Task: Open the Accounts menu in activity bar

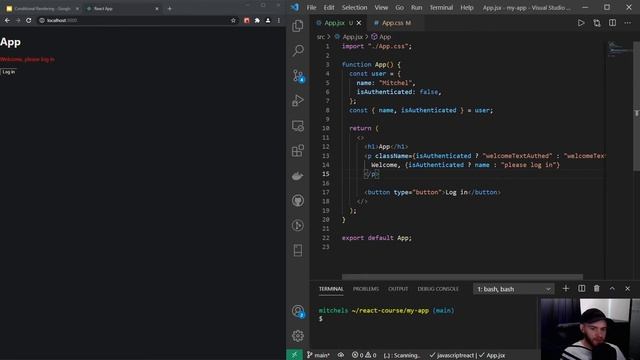Action: tap(298, 311)
